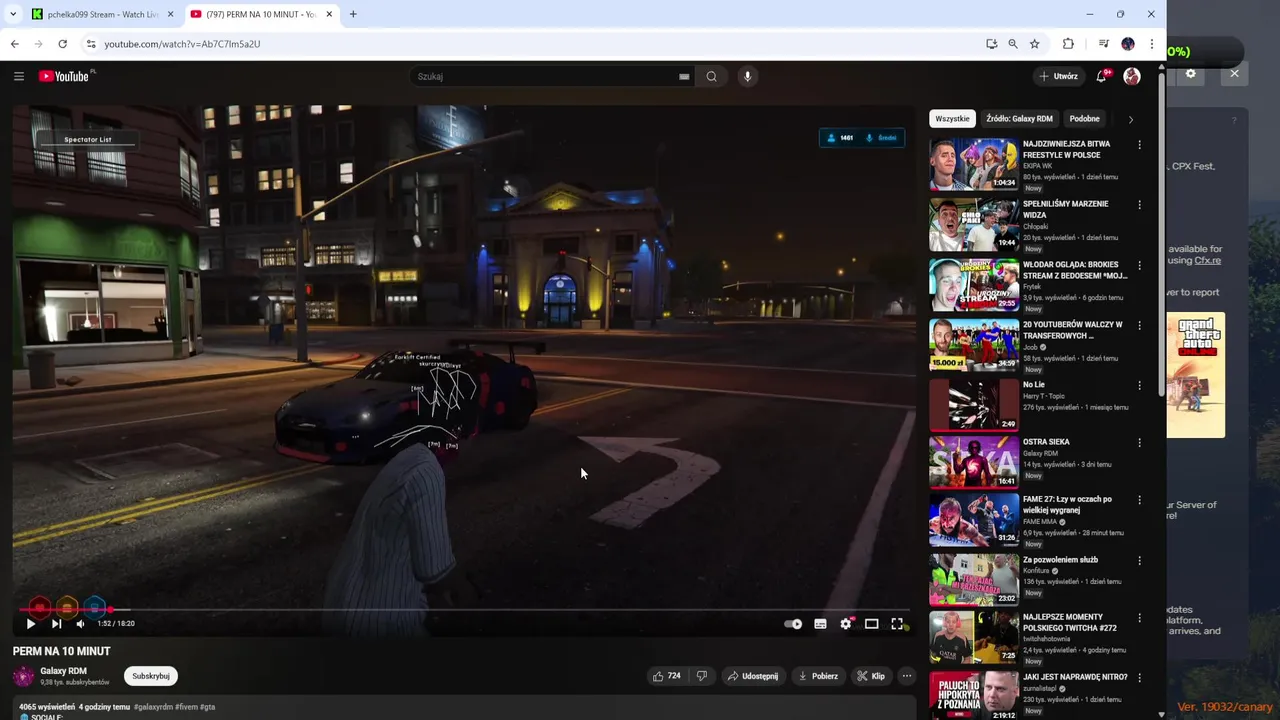
Task: Open player settings gear
Action: (x=846, y=623)
